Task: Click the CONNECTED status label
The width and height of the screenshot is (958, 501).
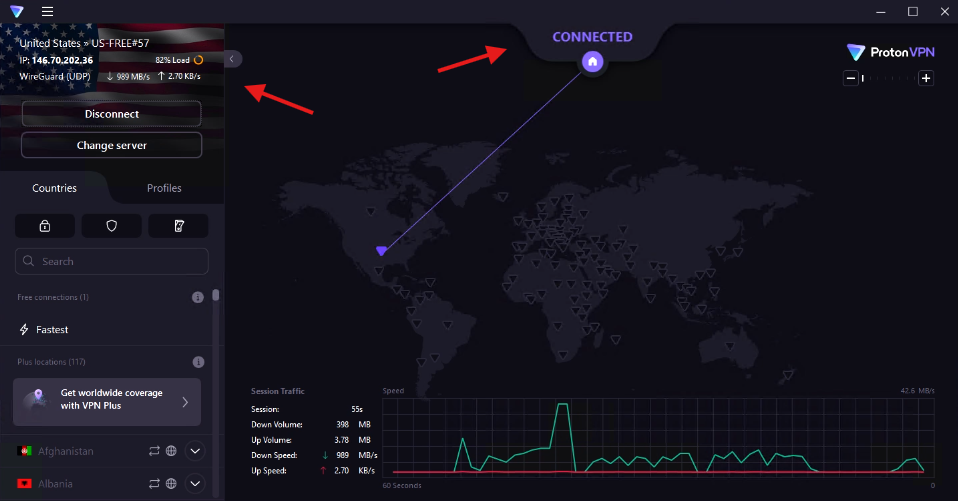Action: click(x=592, y=37)
